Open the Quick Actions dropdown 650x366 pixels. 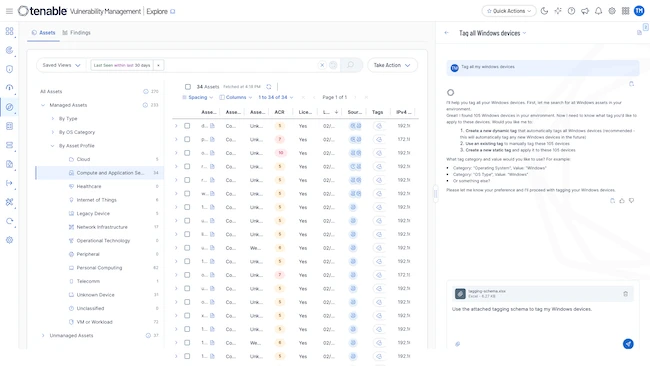click(509, 11)
